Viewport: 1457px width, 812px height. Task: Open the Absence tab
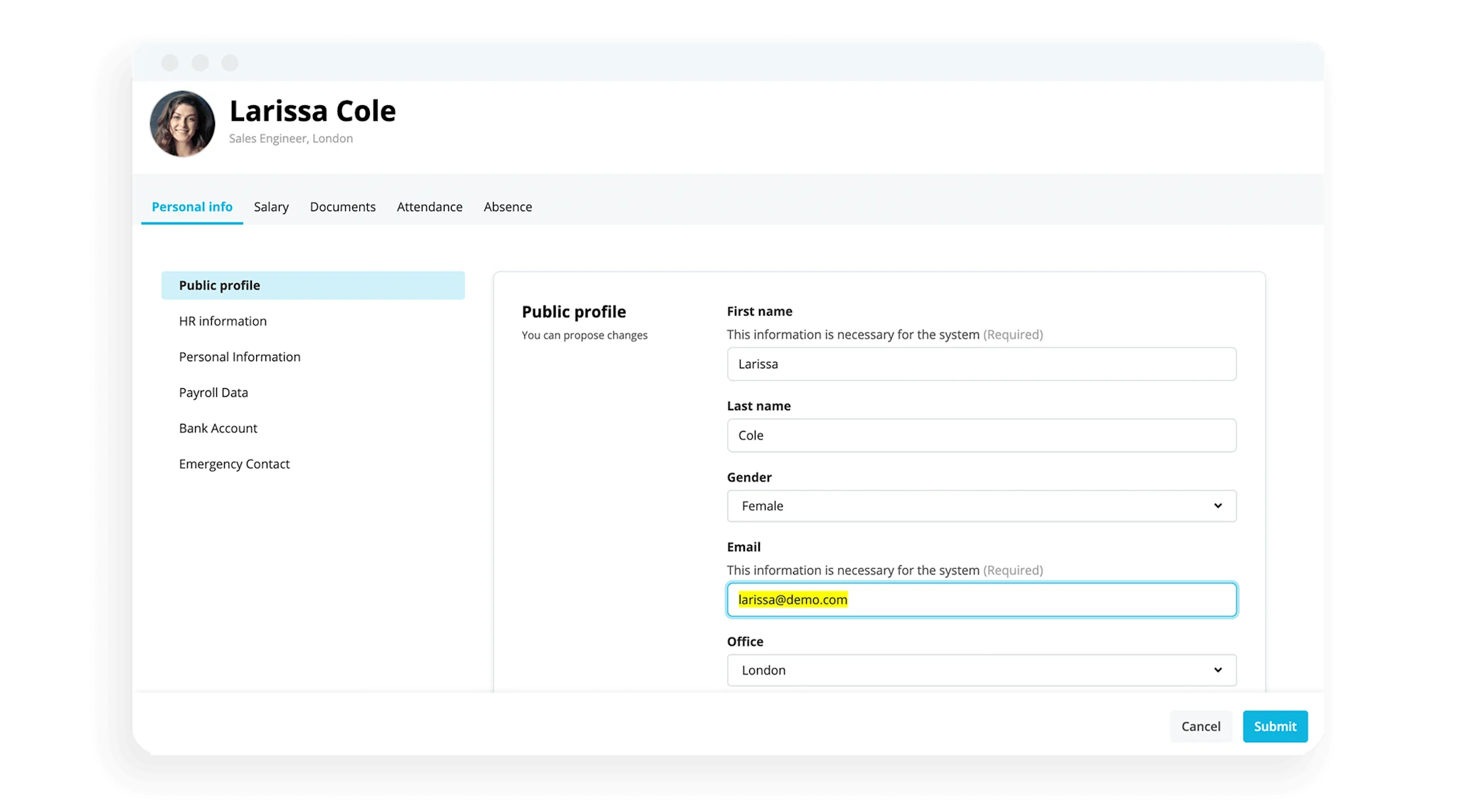(507, 207)
